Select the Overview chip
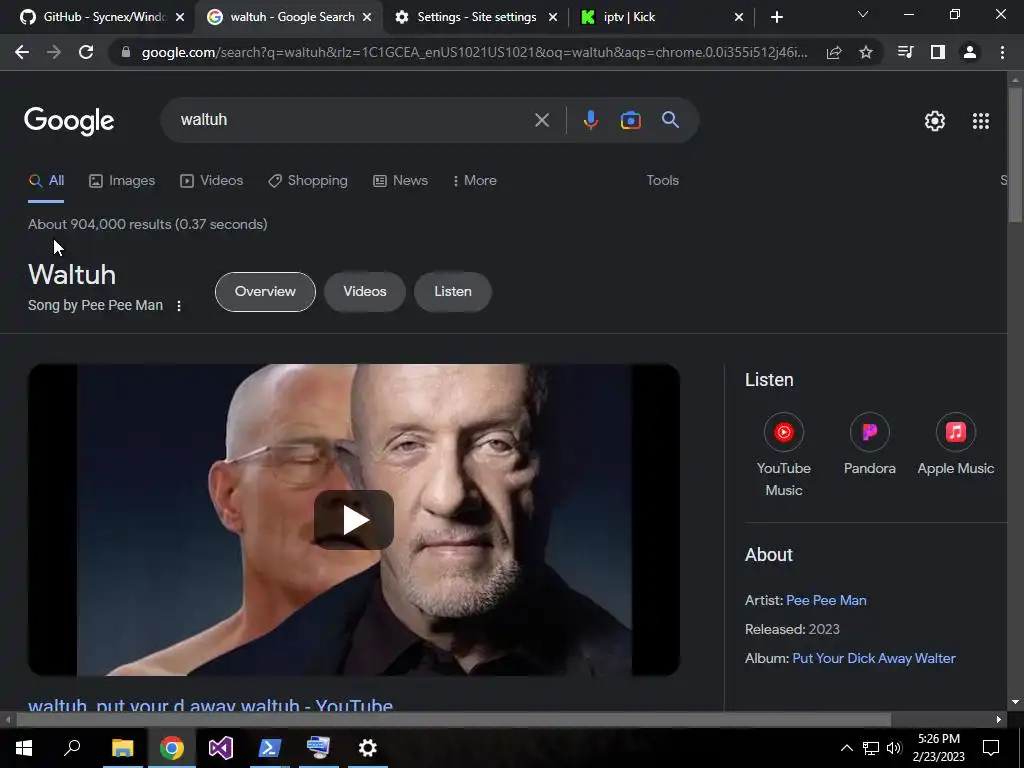Viewport: 1024px width, 768px height. (x=265, y=291)
